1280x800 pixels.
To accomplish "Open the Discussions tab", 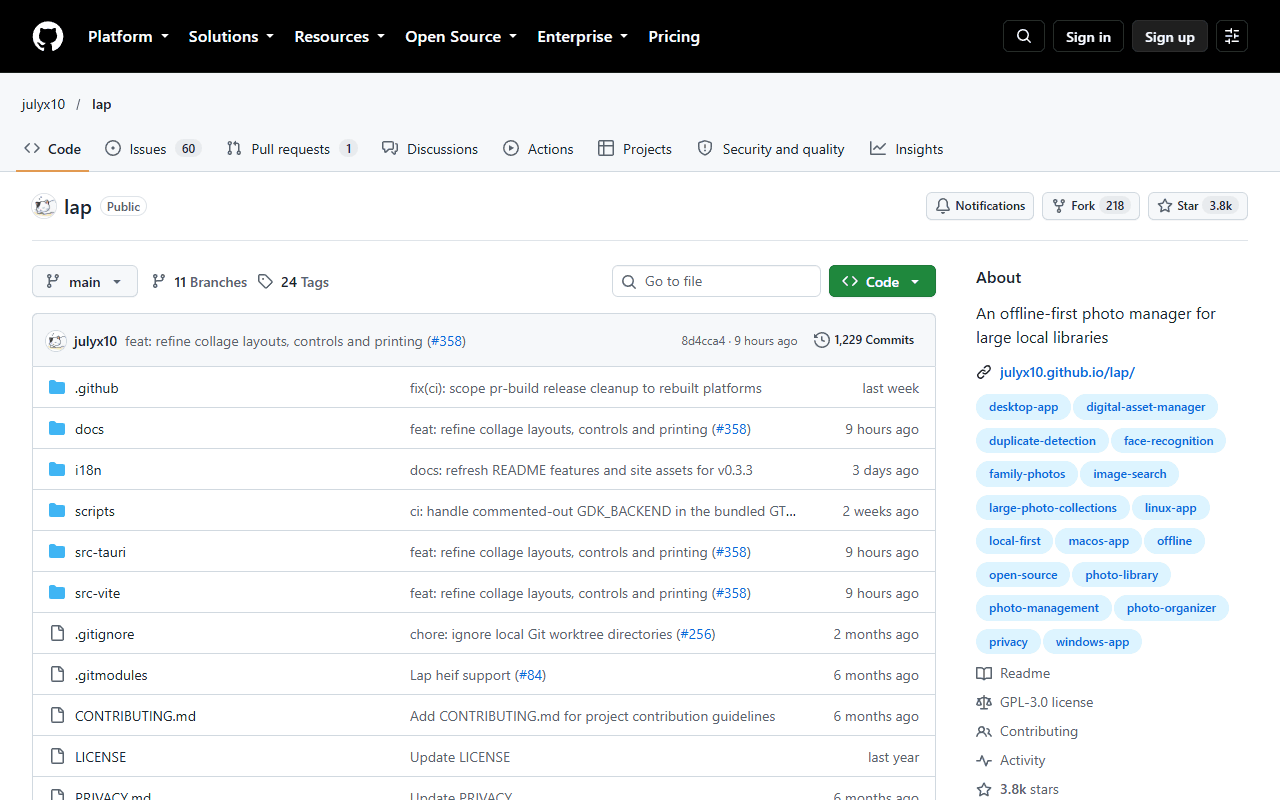I will pos(430,149).
